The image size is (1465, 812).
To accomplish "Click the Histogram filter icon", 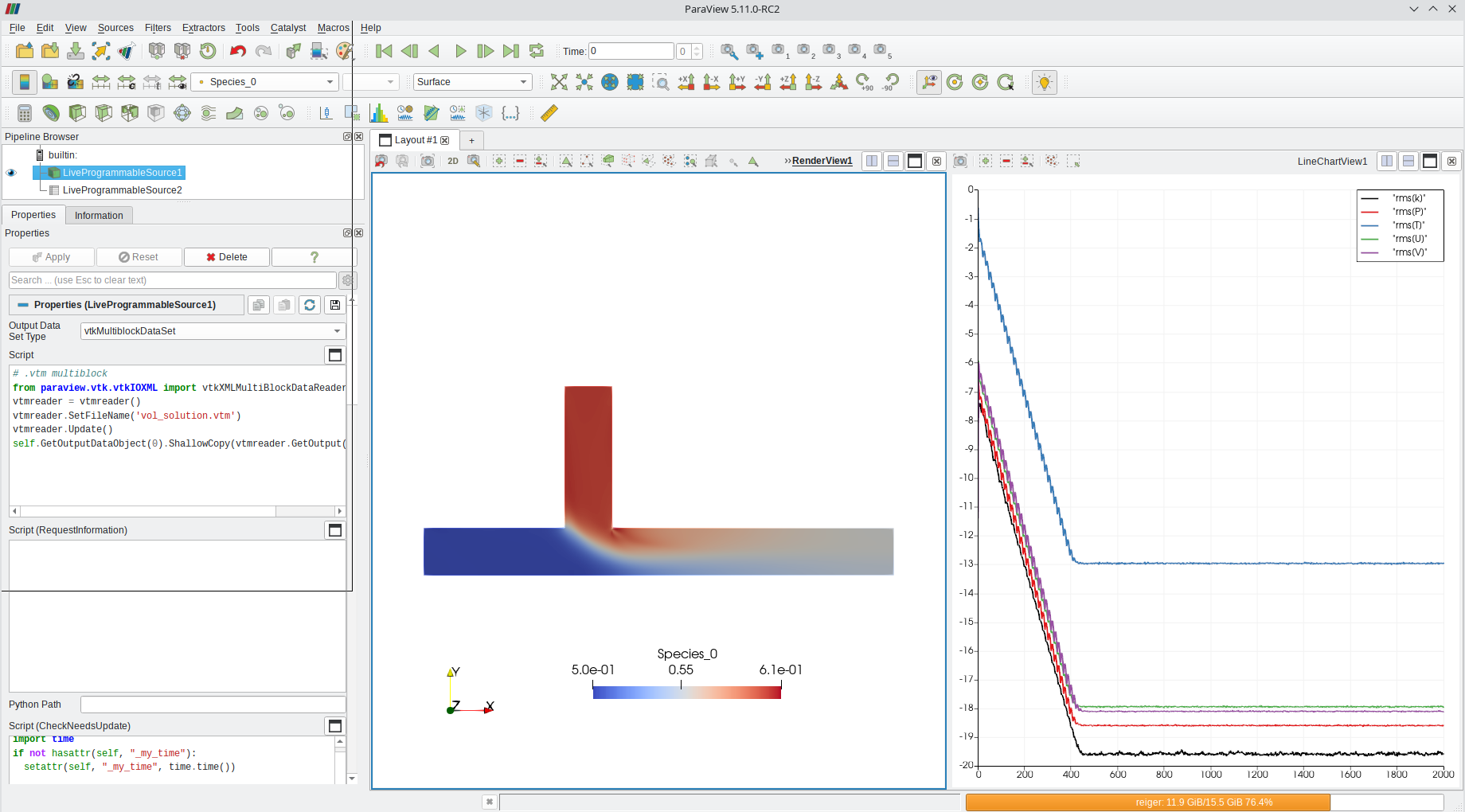I will click(379, 113).
